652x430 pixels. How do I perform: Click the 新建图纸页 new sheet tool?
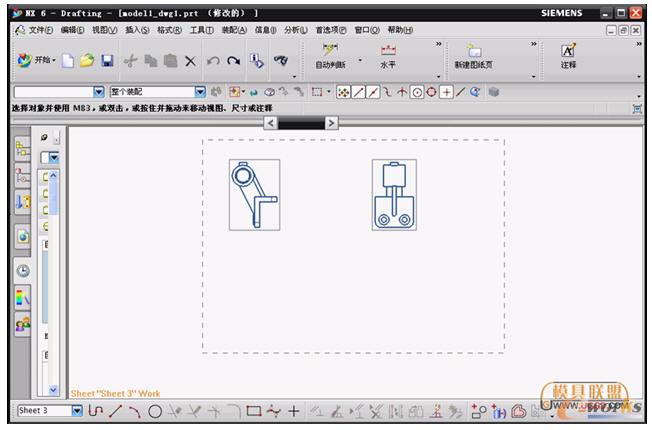(x=473, y=56)
